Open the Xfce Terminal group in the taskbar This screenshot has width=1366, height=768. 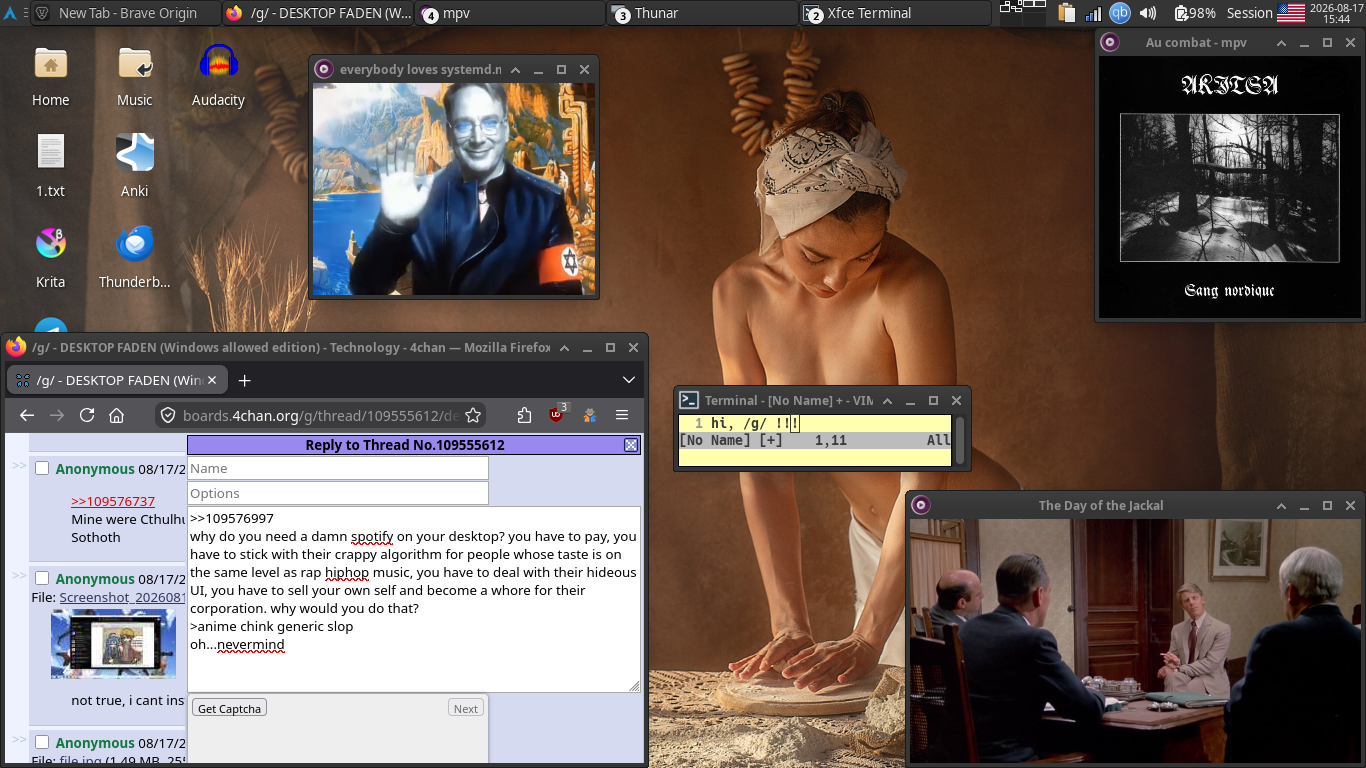[x=895, y=13]
